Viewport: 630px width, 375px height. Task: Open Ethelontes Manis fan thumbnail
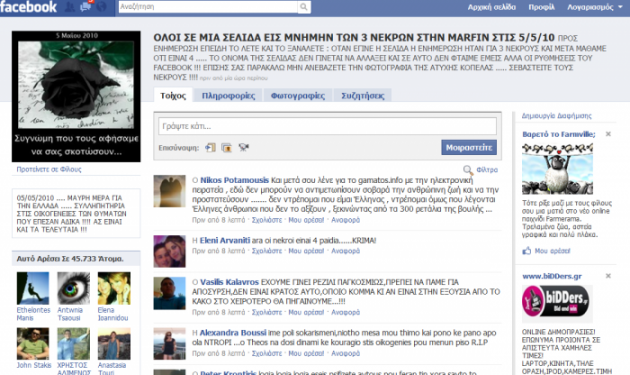click(33, 288)
